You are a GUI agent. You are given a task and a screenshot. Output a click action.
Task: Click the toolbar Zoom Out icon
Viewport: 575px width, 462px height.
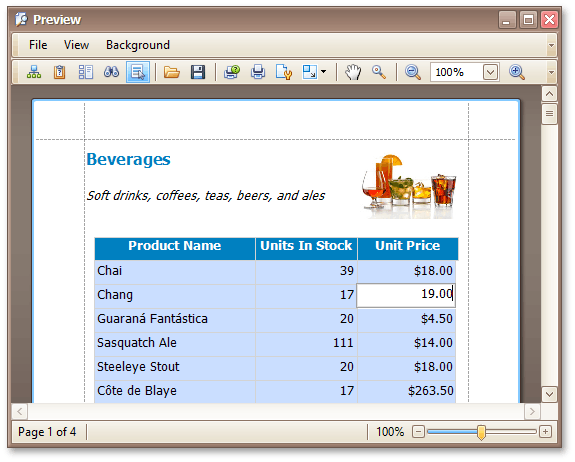pos(413,72)
